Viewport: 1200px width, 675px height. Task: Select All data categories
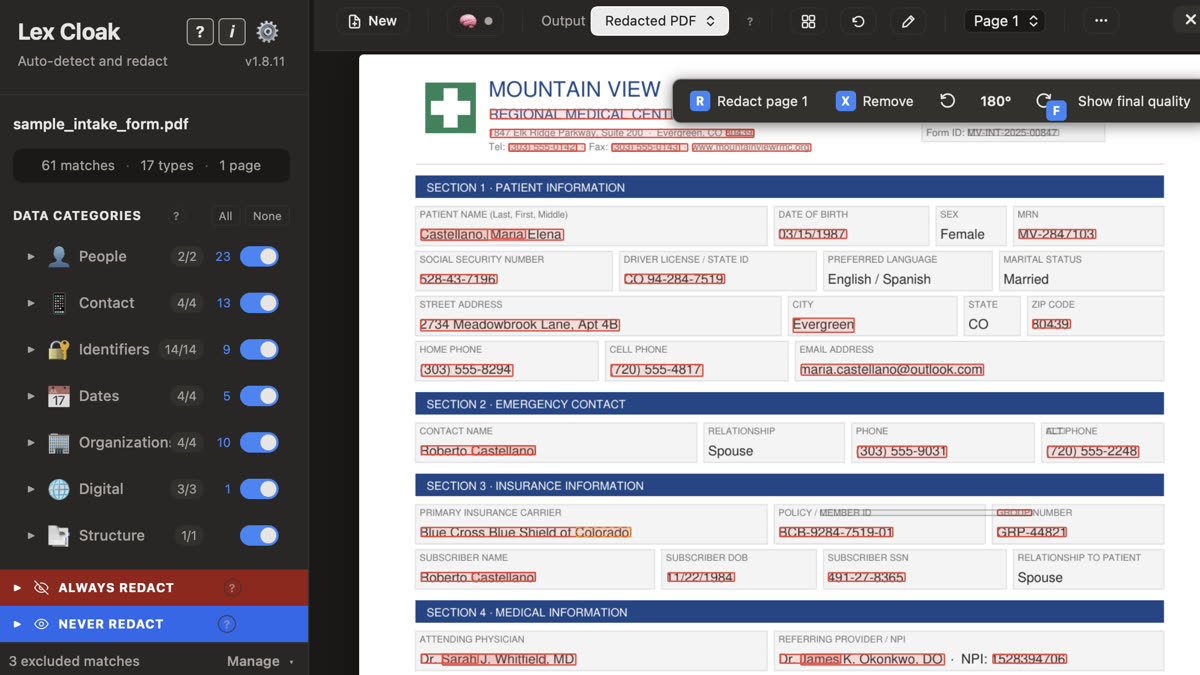(x=226, y=216)
